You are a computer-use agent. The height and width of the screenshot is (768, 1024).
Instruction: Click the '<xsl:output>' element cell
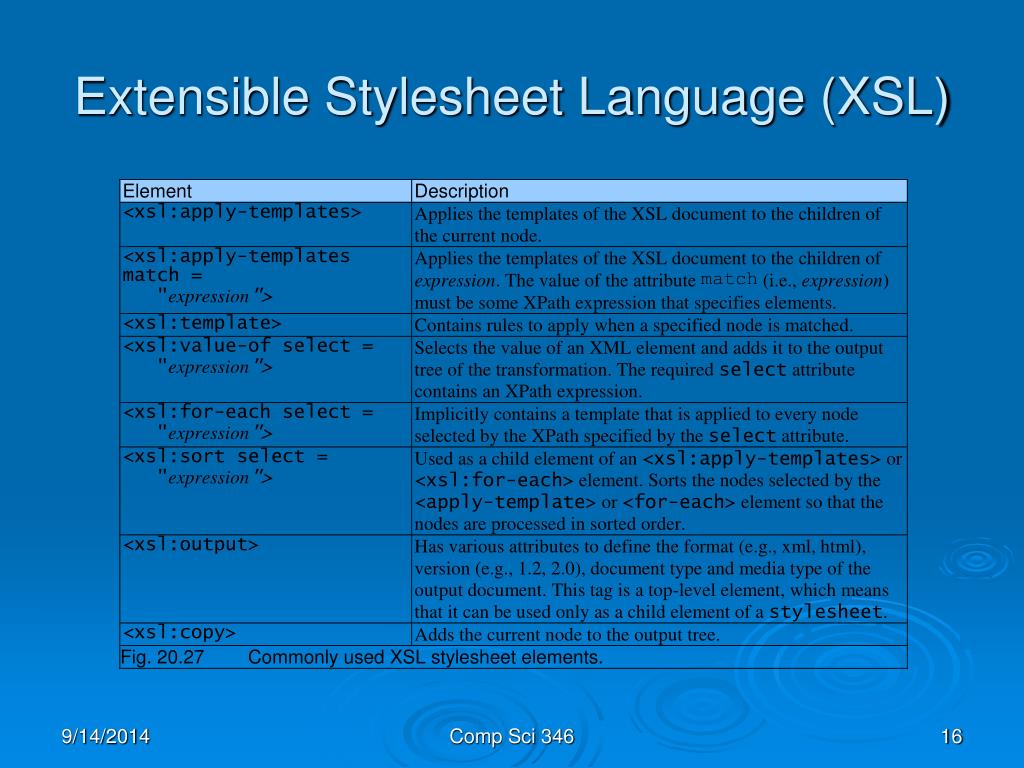click(x=266, y=579)
